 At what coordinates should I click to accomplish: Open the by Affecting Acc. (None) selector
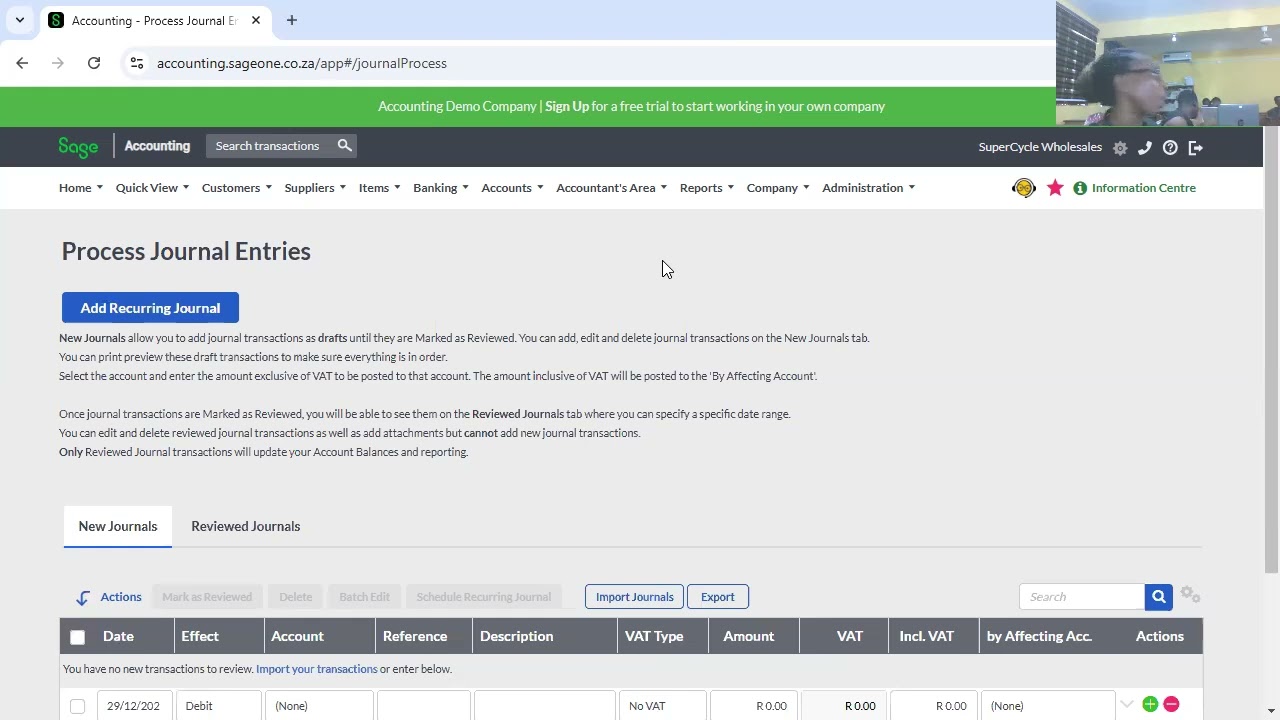click(1048, 706)
